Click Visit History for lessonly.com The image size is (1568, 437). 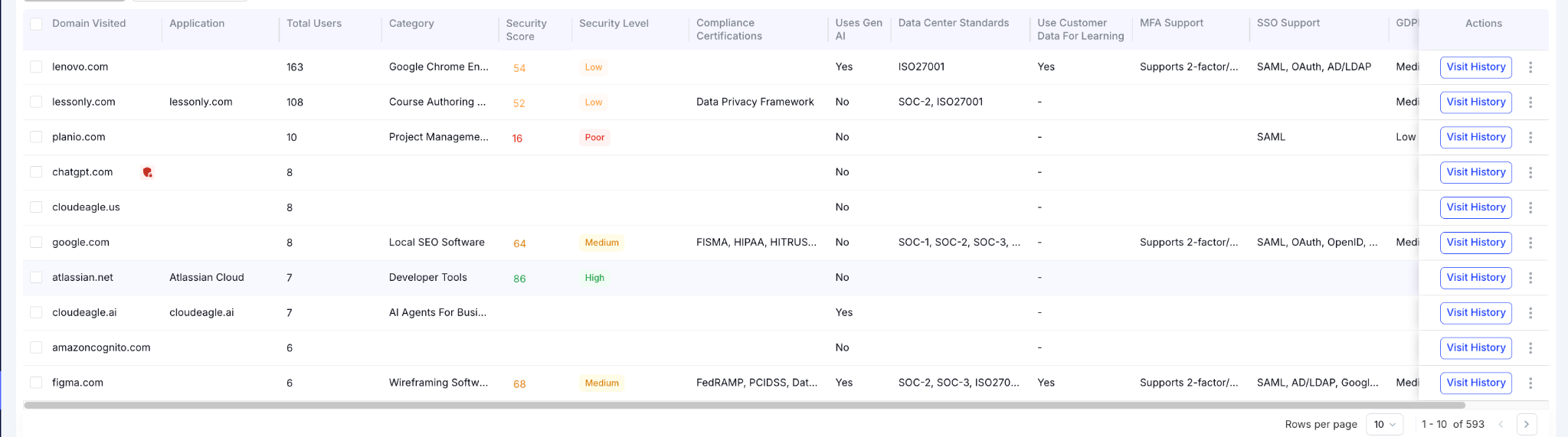click(1476, 103)
